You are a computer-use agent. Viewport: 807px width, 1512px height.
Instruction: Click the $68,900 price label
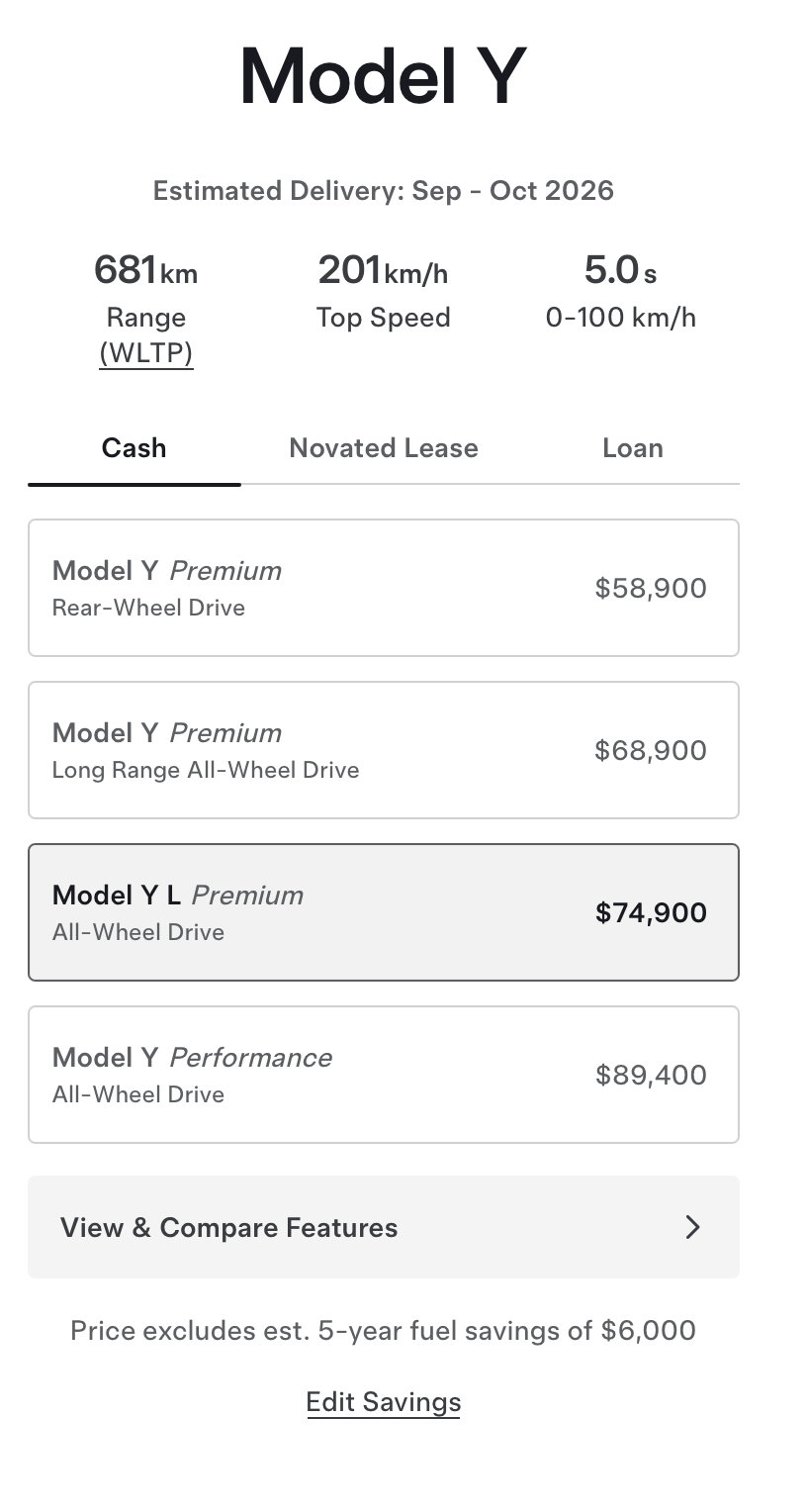[651, 751]
